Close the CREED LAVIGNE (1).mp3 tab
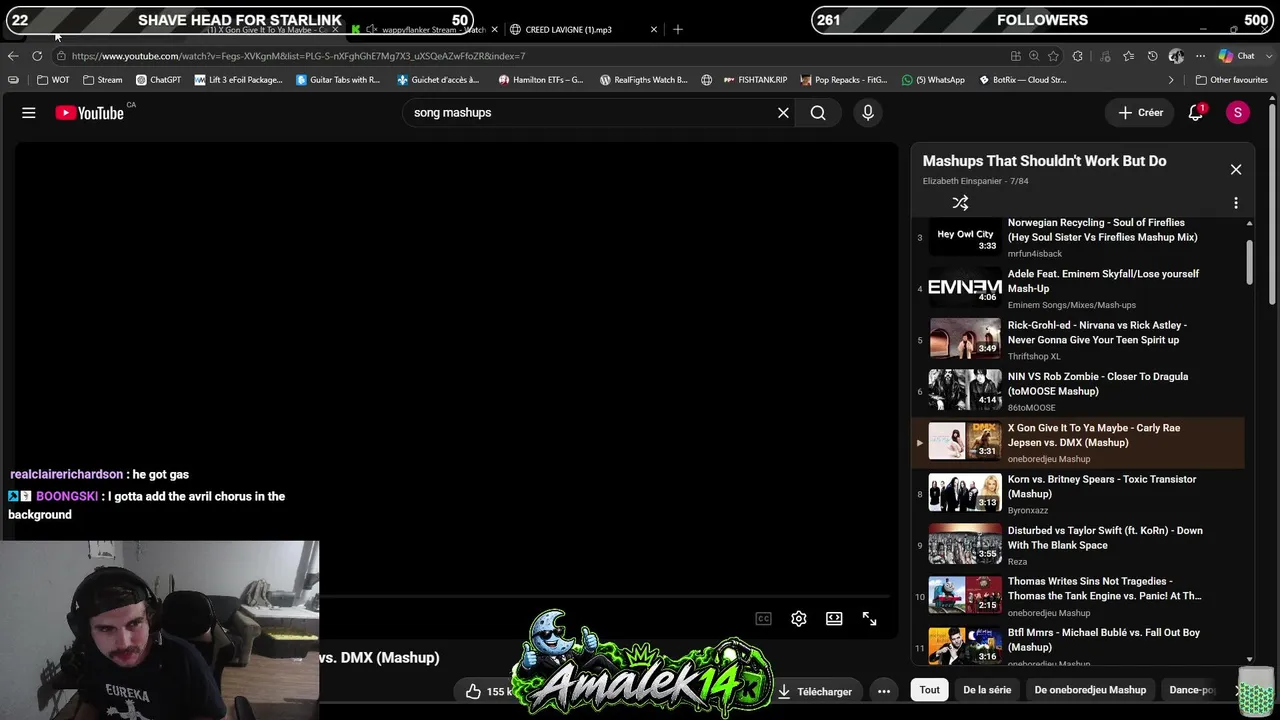Screen dimensions: 1280x720 click(654, 30)
